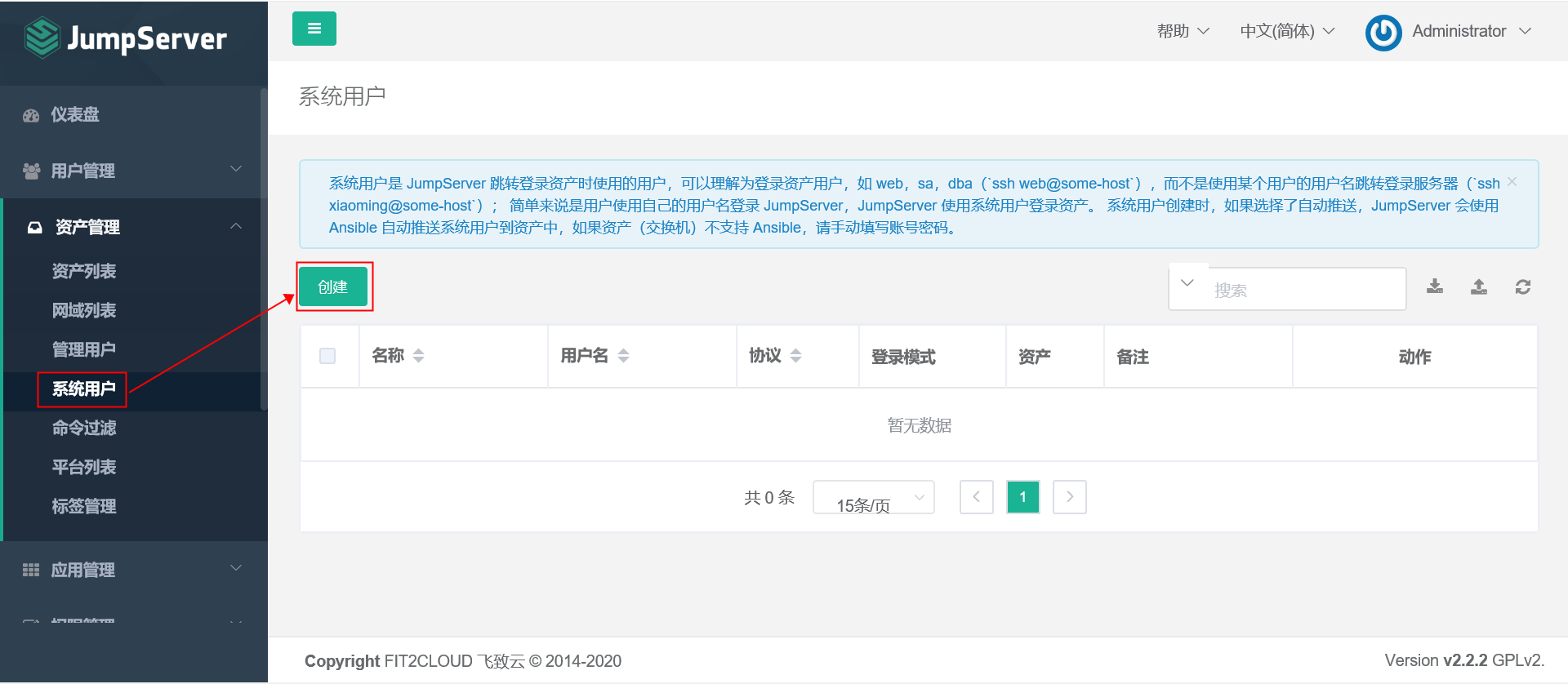
Task: Click the 用户管理 users icon
Action: pos(31,171)
